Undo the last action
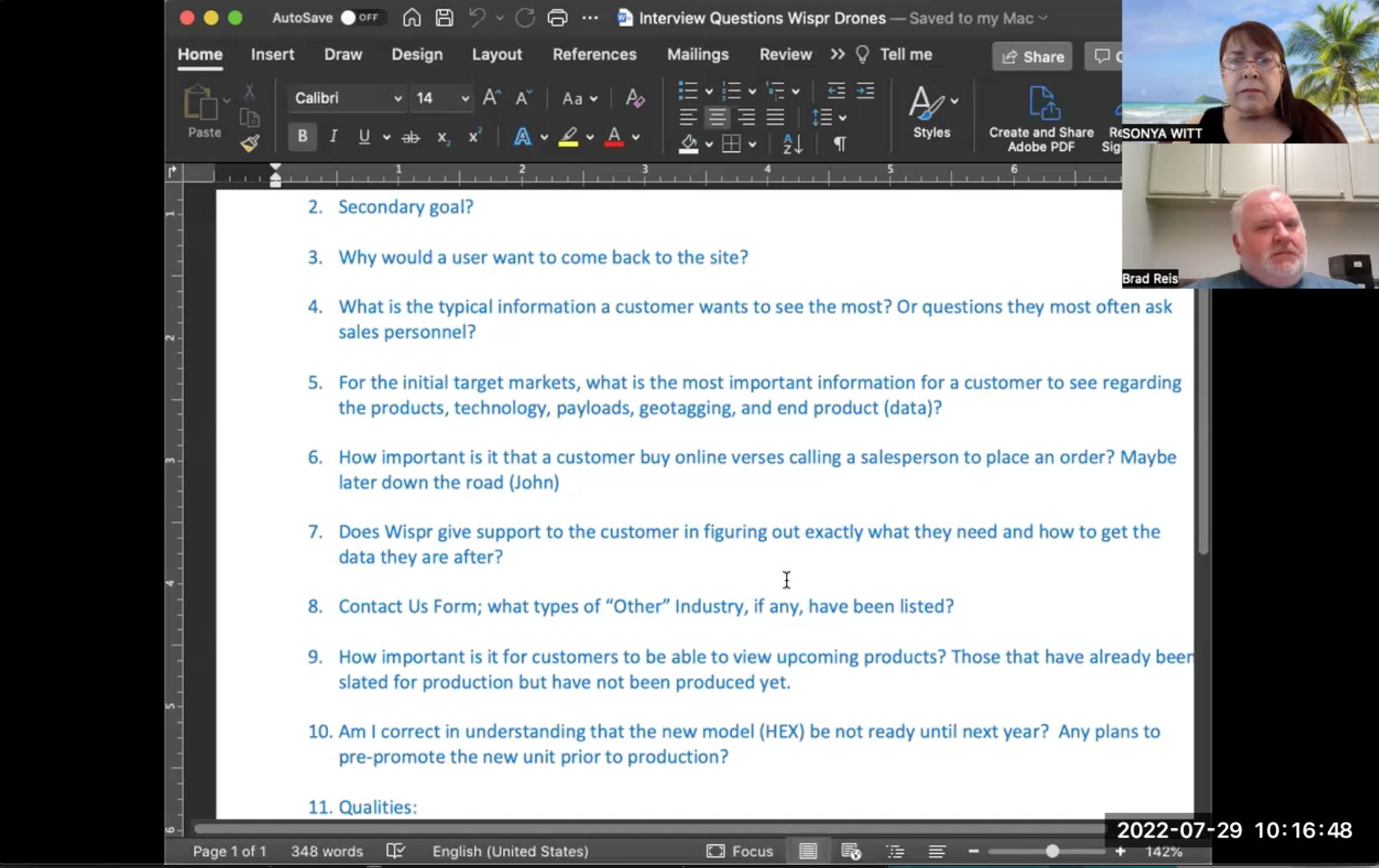 (477, 17)
